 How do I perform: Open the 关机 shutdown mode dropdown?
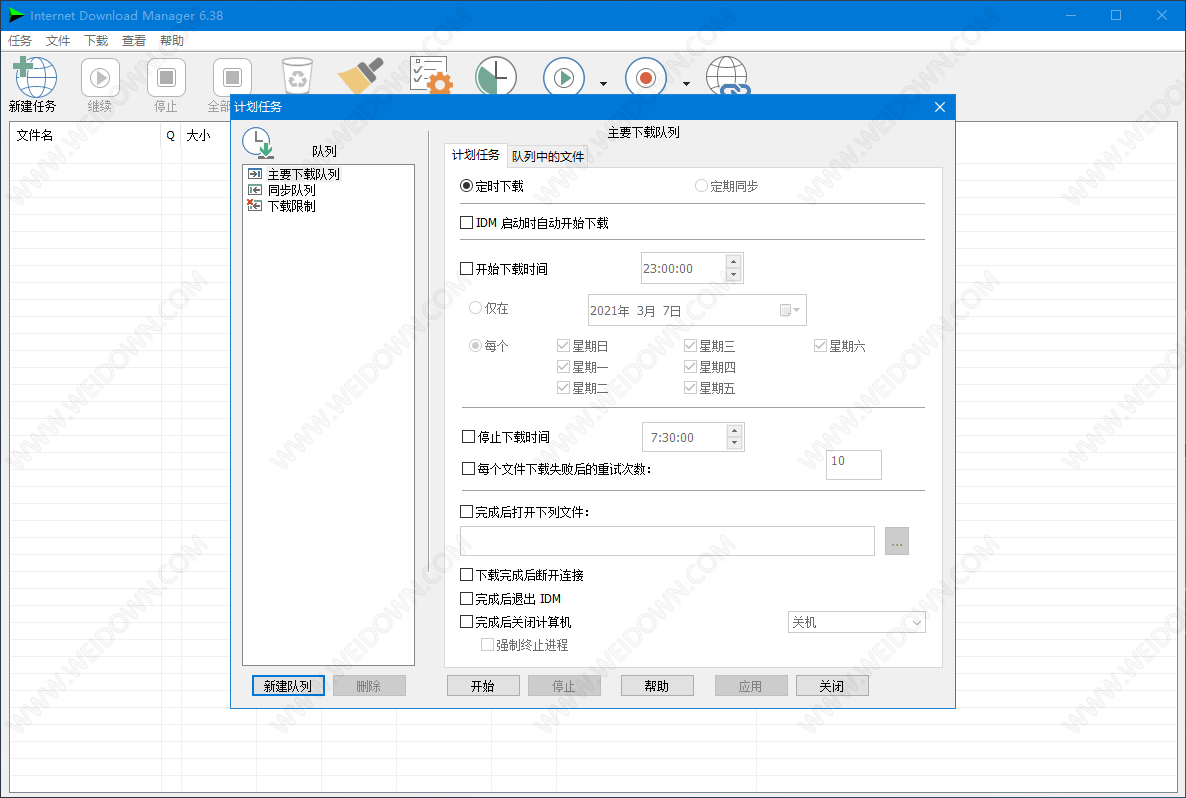pyautogui.click(x=856, y=623)
